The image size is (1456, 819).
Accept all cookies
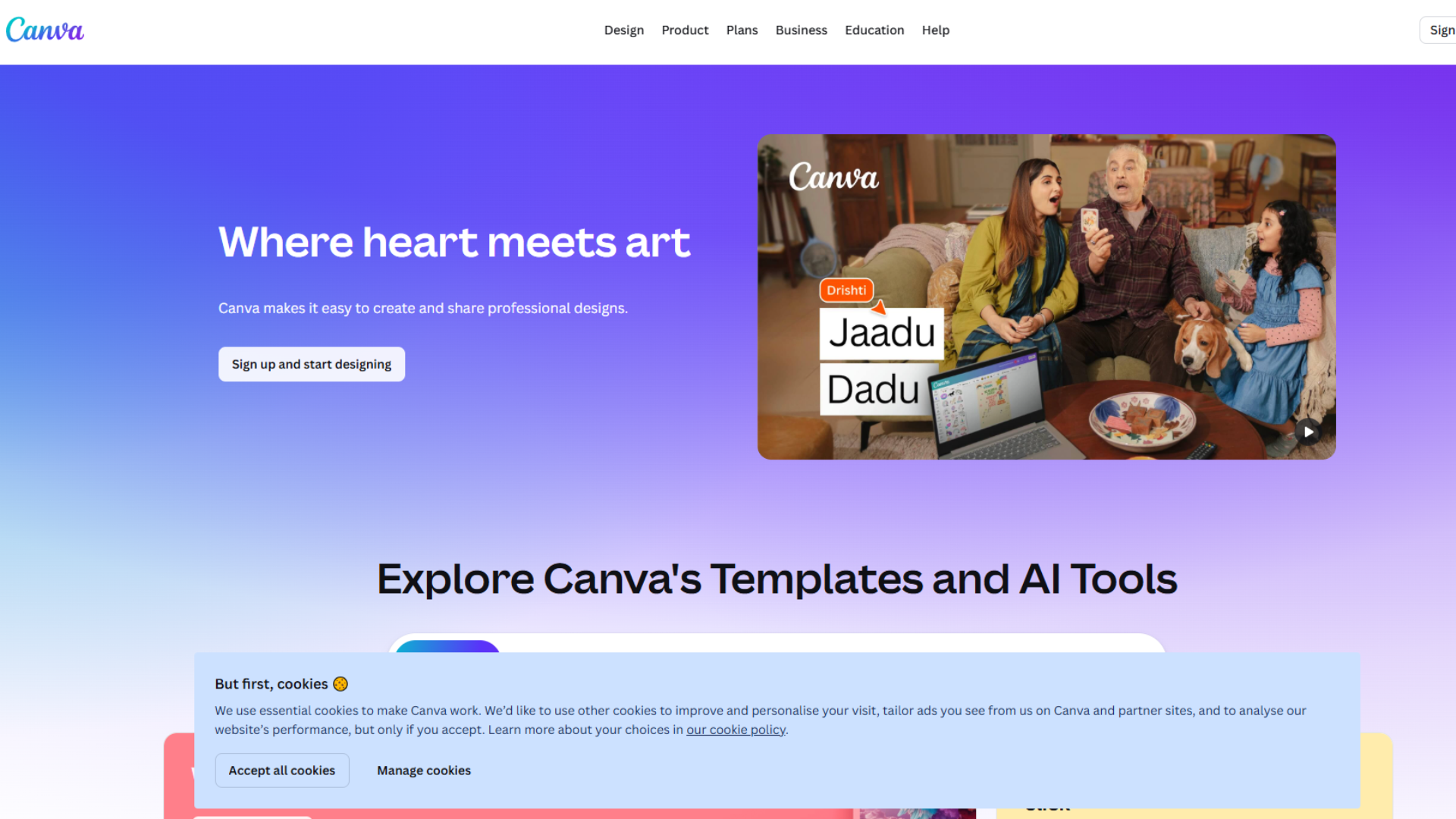[281, 770]
